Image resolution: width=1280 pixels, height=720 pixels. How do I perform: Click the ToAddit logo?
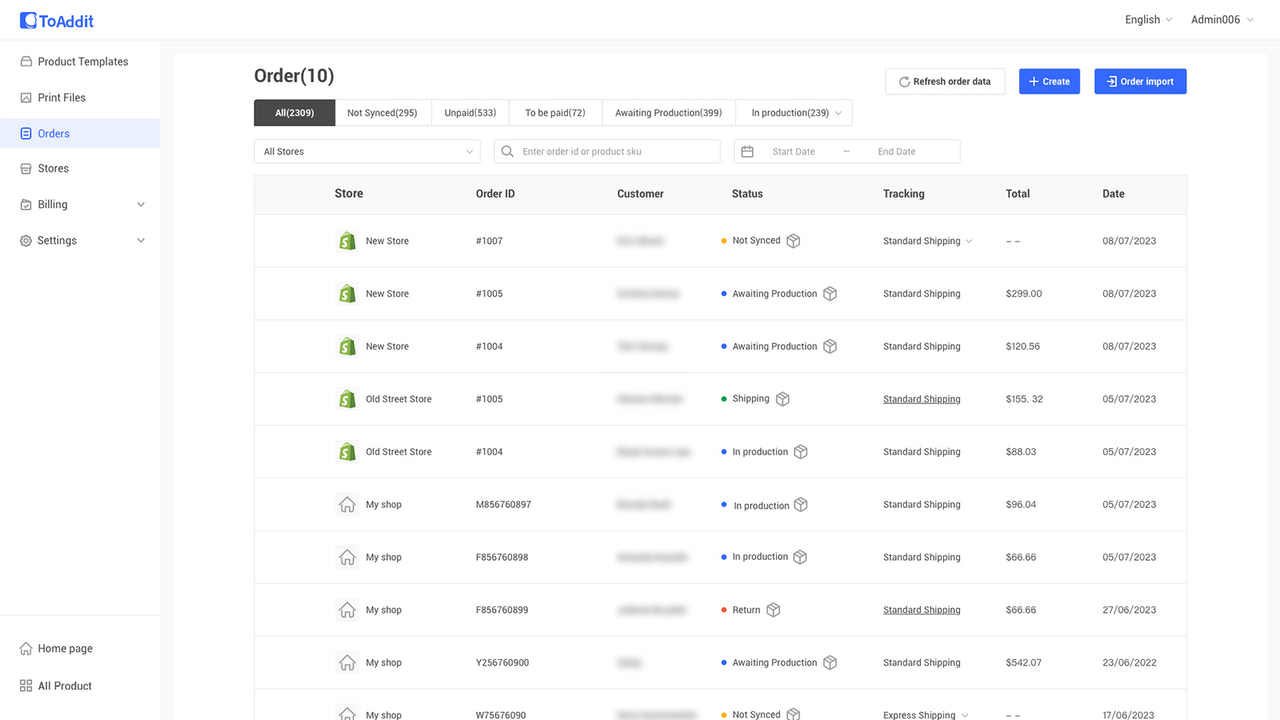coord(57,20)
